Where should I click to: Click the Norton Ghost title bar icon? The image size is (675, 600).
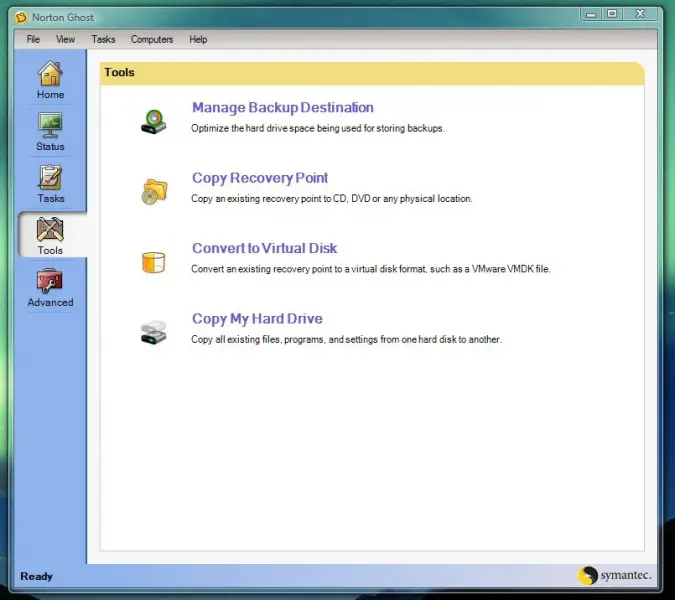[20, 18]
